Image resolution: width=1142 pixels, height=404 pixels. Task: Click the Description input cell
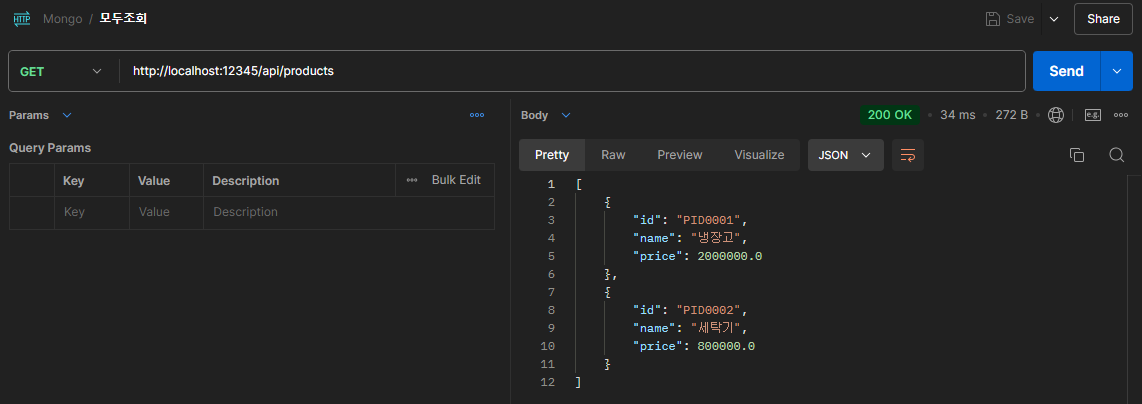349,213
